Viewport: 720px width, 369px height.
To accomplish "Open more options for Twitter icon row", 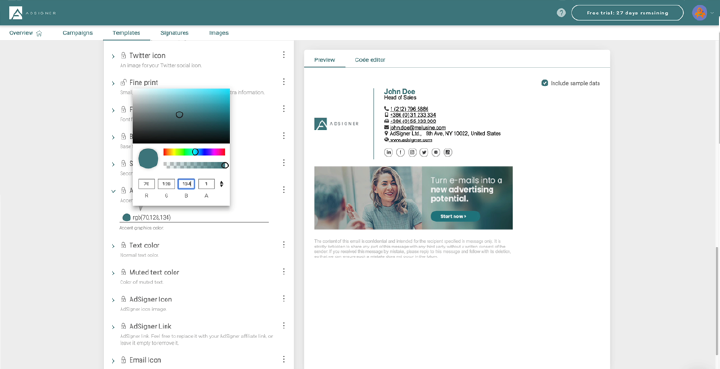I will click(284, 55).
